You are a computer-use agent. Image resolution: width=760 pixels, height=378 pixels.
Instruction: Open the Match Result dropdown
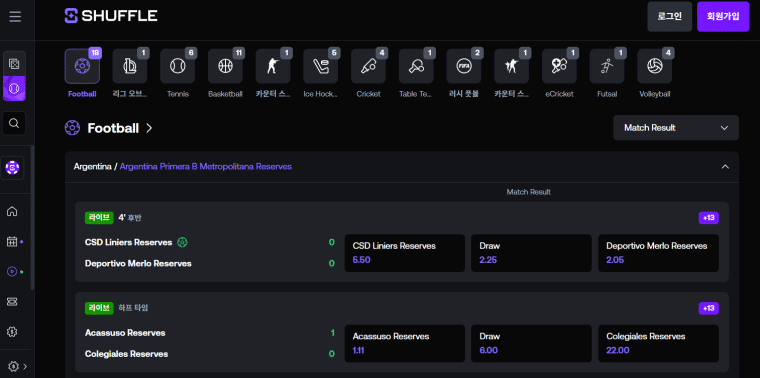click(x=676, y=128)
